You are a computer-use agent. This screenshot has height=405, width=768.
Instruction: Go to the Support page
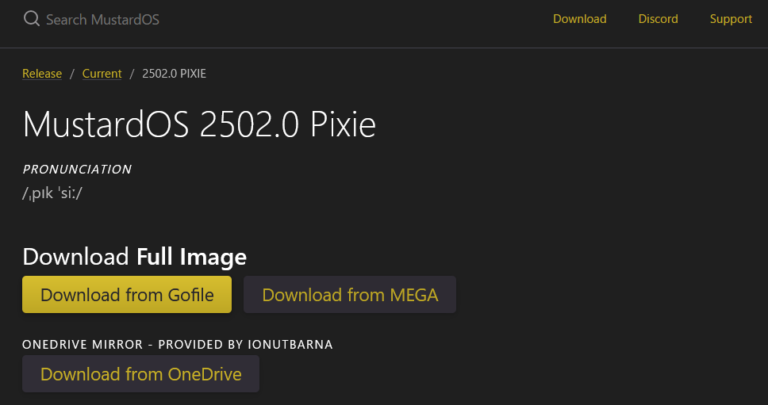click(x=731, y=19)
